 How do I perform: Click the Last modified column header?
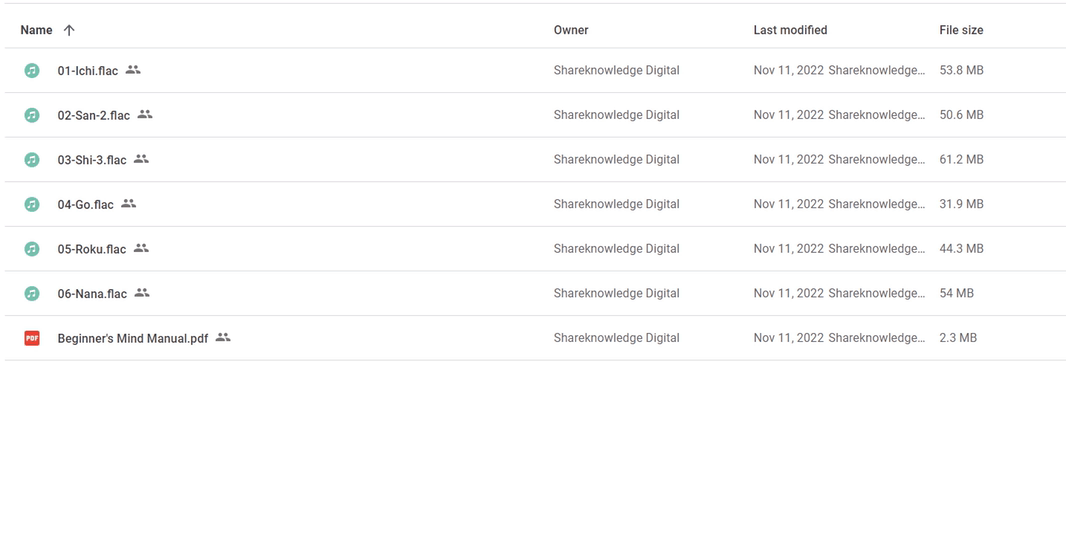(790, 30)
